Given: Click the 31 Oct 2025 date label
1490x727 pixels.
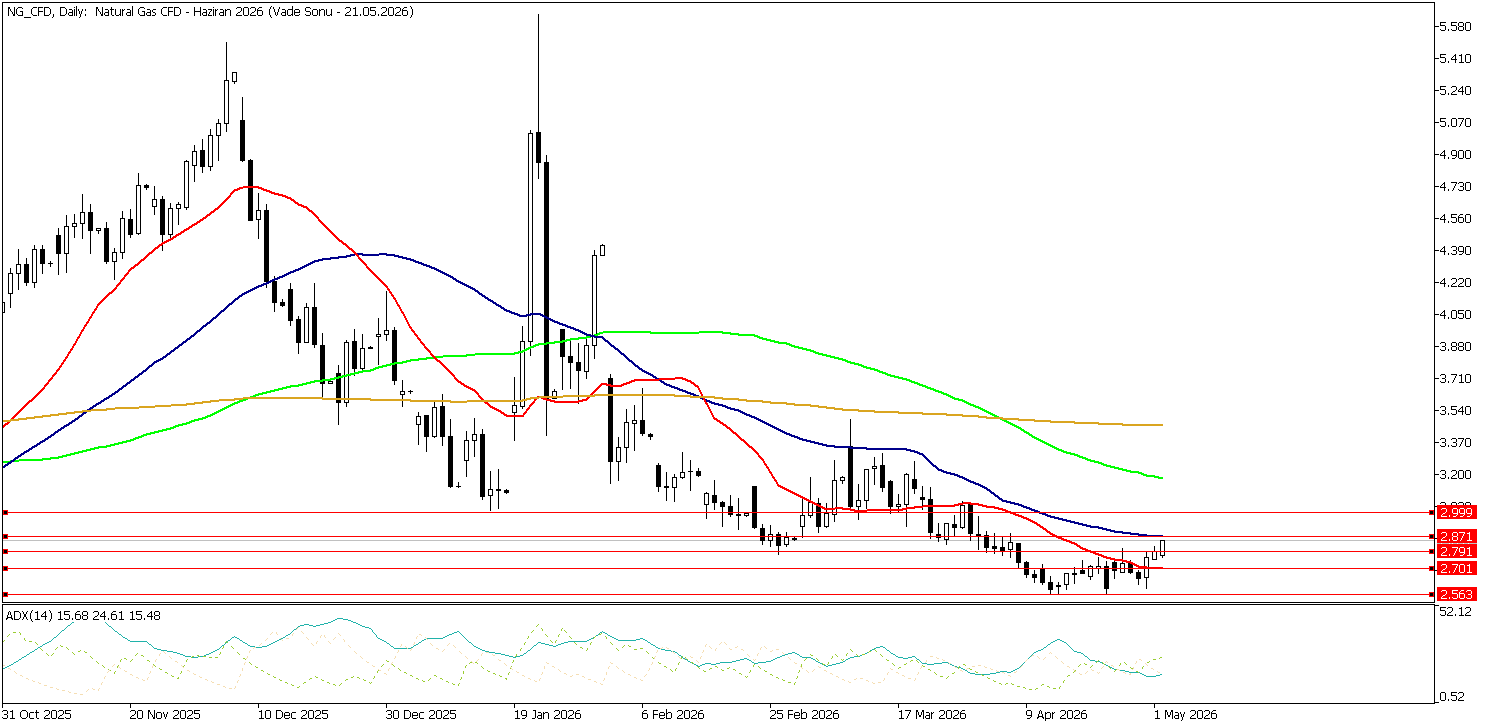Looking at the screenshot, I should (37, 715).
